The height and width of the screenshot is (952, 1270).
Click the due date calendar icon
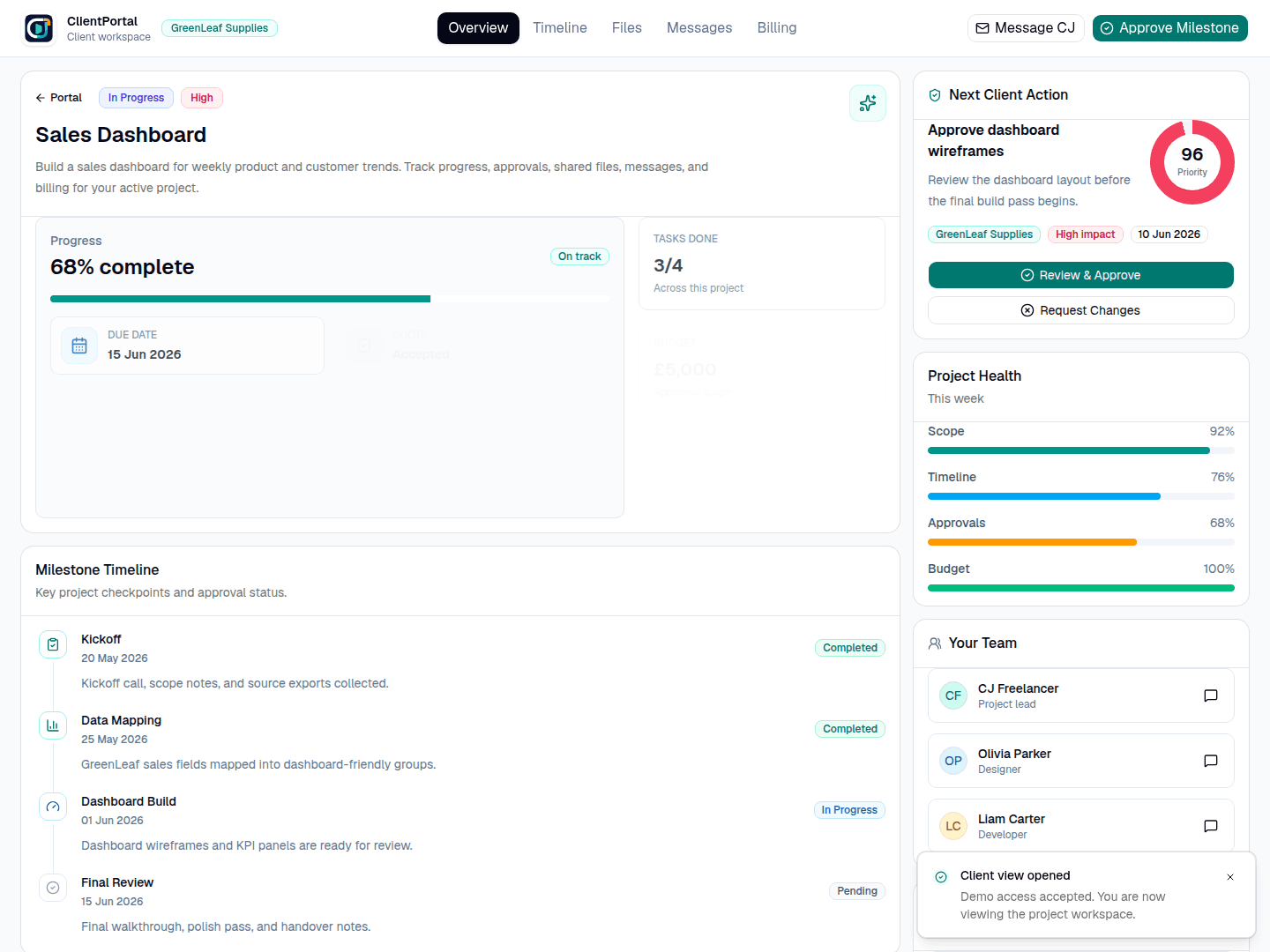79,346
